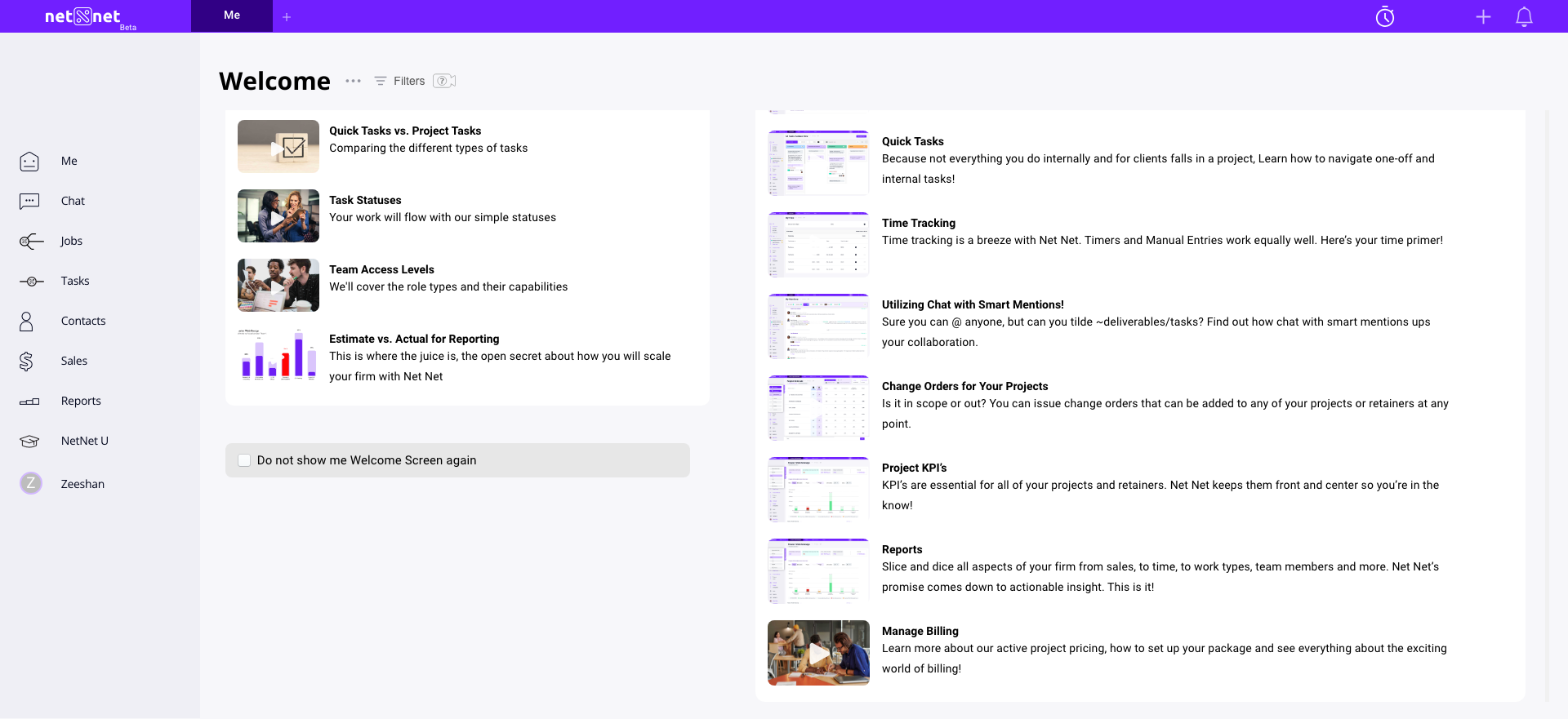Open Quick Tasks screenshot thumbnail

click(x=818, y=163)
